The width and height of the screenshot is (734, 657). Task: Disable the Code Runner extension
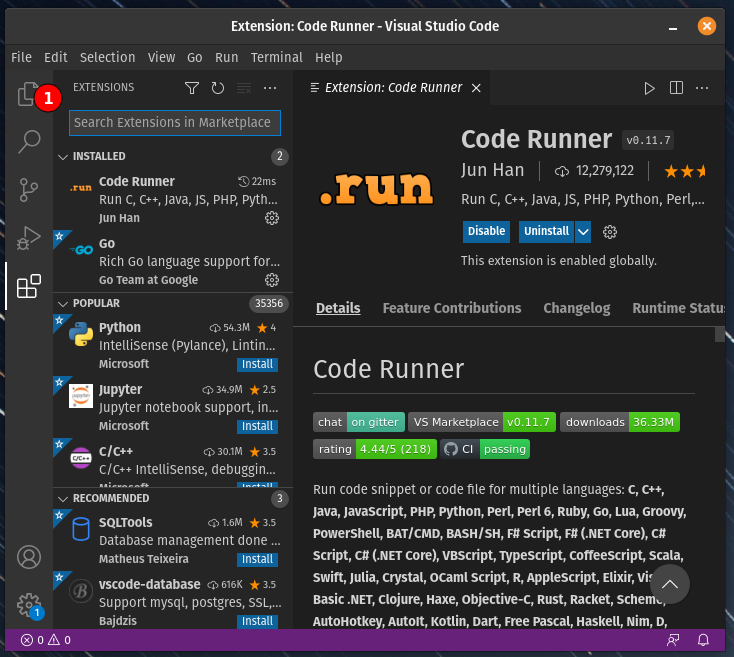(486, 232)
